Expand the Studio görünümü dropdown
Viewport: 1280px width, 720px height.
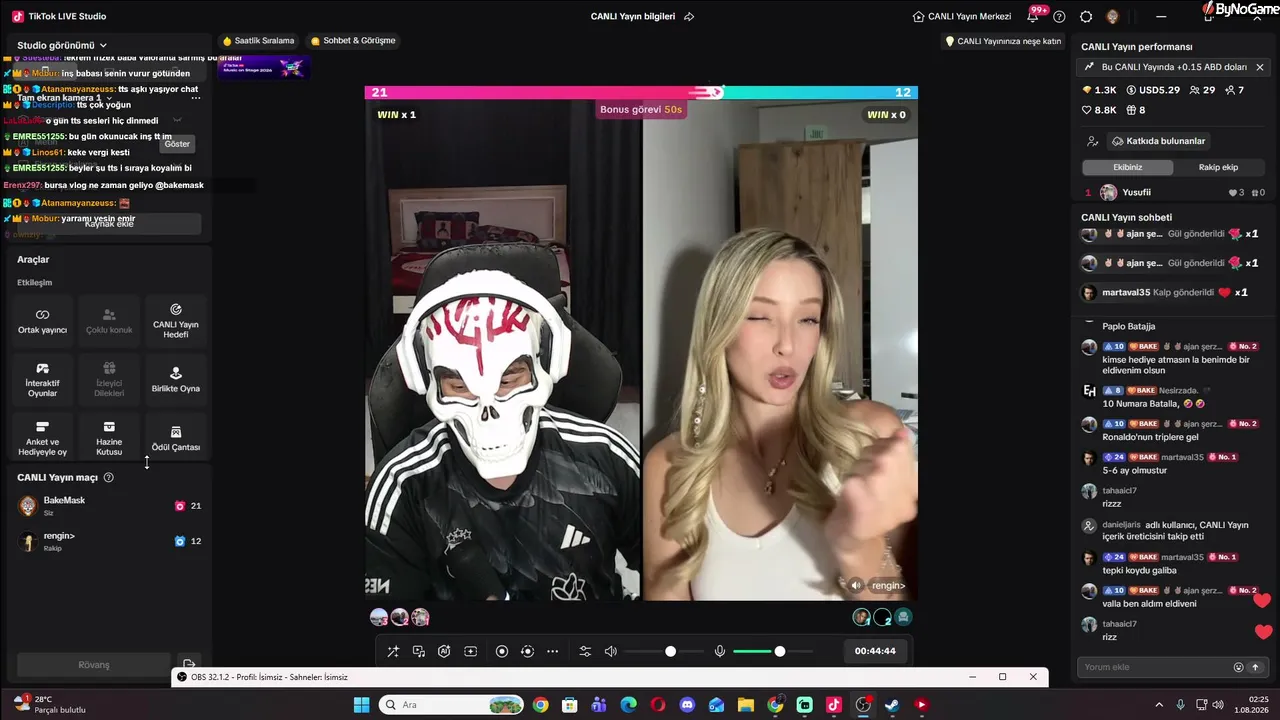click(62, 45)
